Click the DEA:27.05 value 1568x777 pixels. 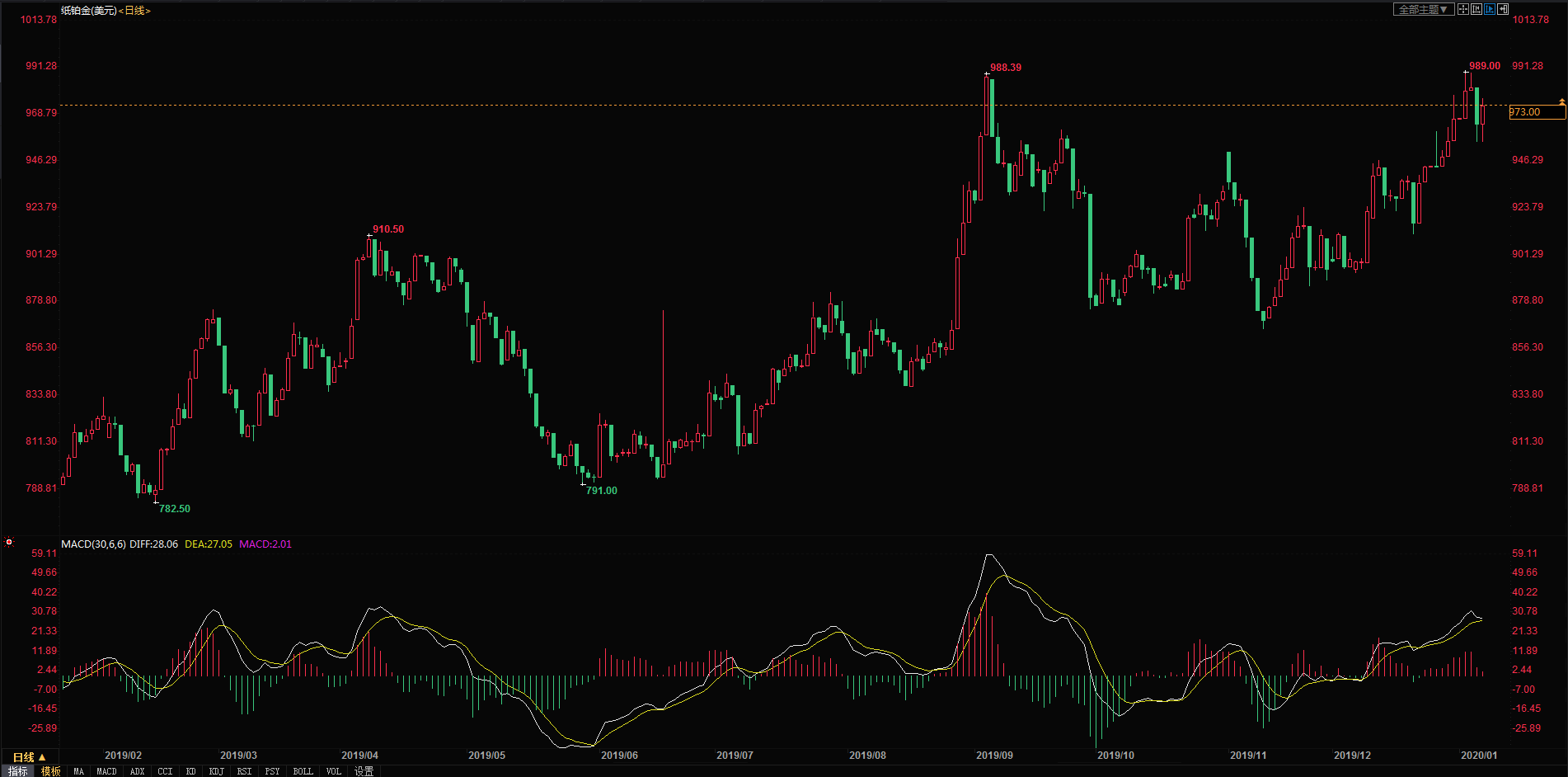(x=209, y=544)
